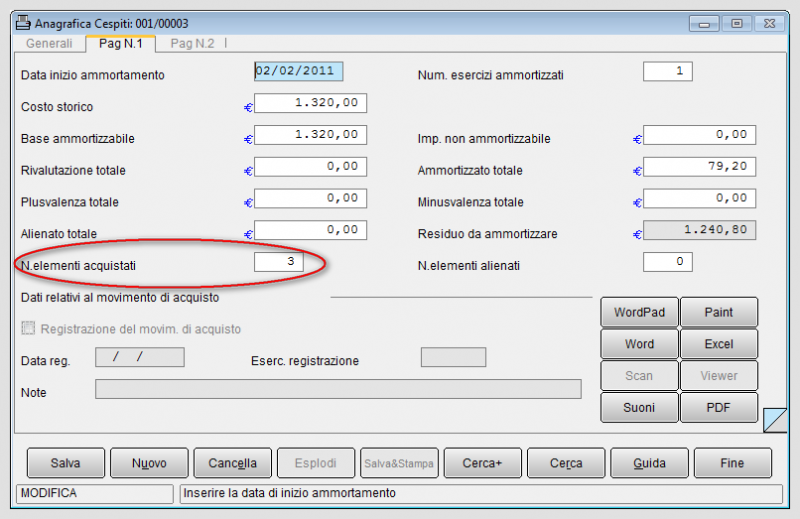Click the Num. esercizi ammortizzati field

pos(667,71)
